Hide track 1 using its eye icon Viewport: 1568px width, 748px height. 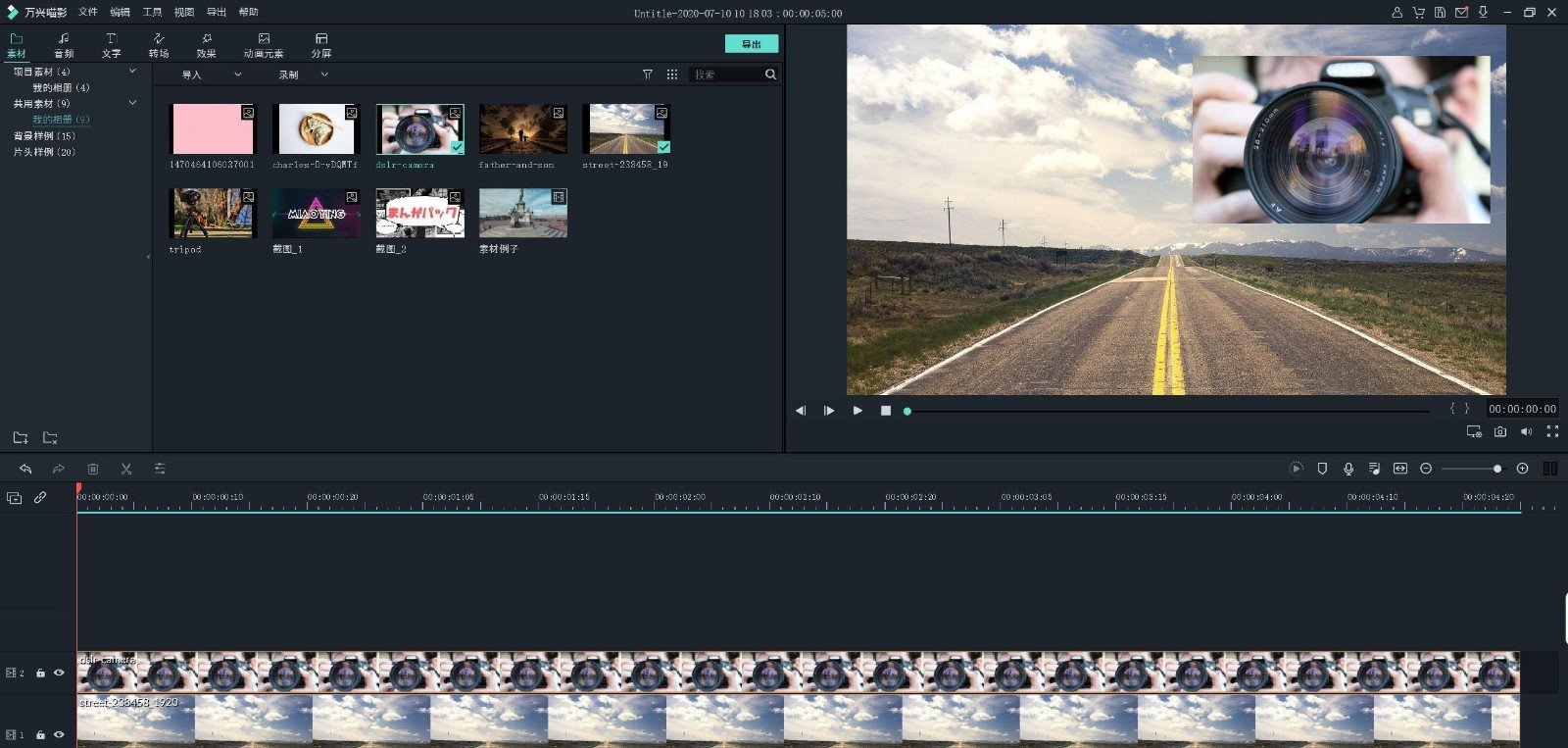point(59,734)
